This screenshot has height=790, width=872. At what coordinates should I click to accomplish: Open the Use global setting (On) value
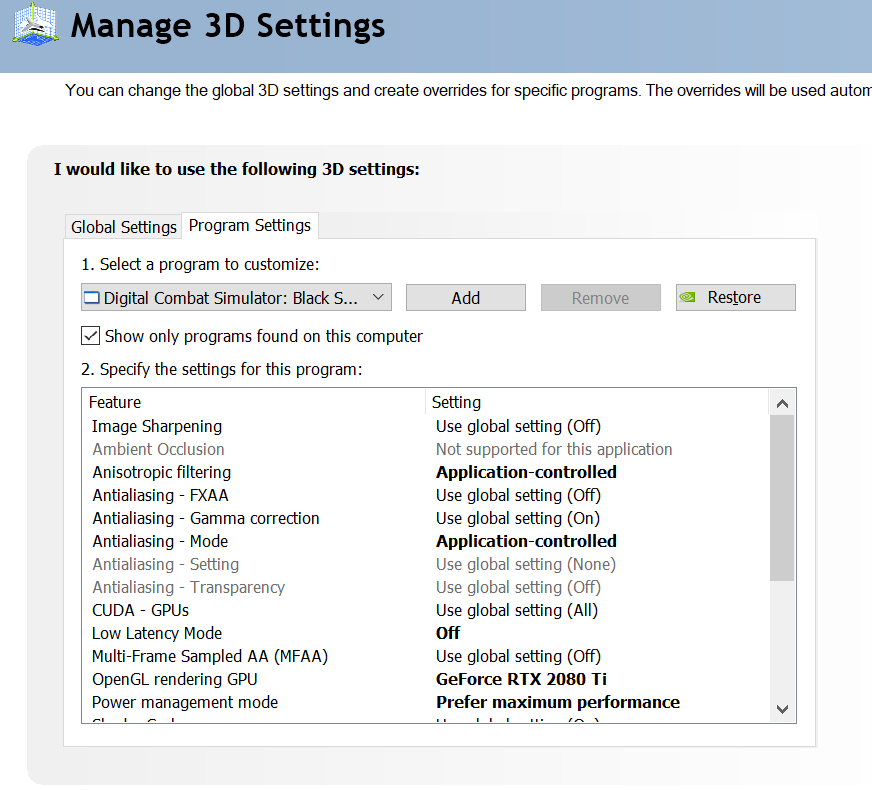coord(518,518)
